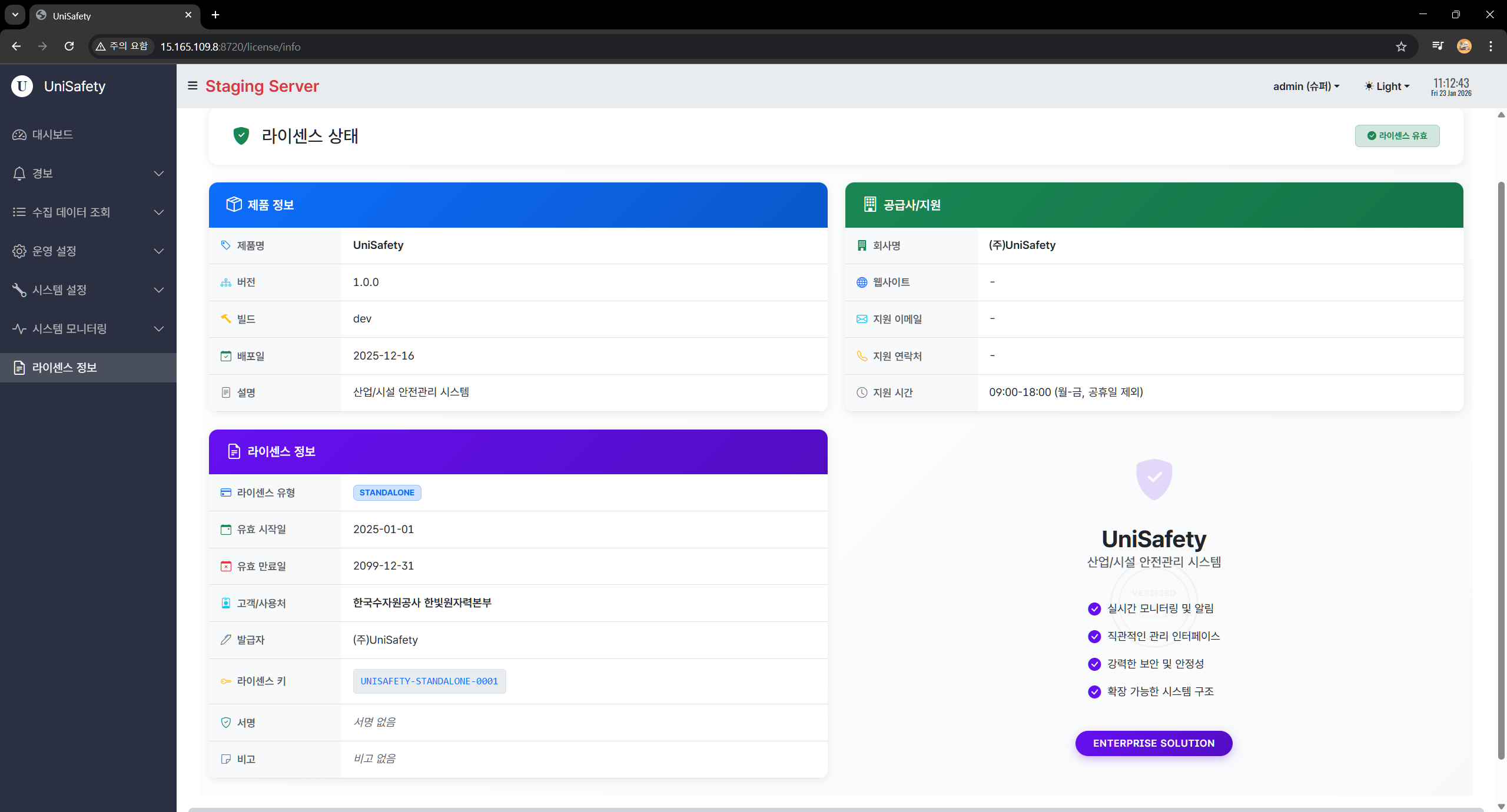
Task: Click the document icon in 라이센스 정보 header
Action: (x=234, y=451)
